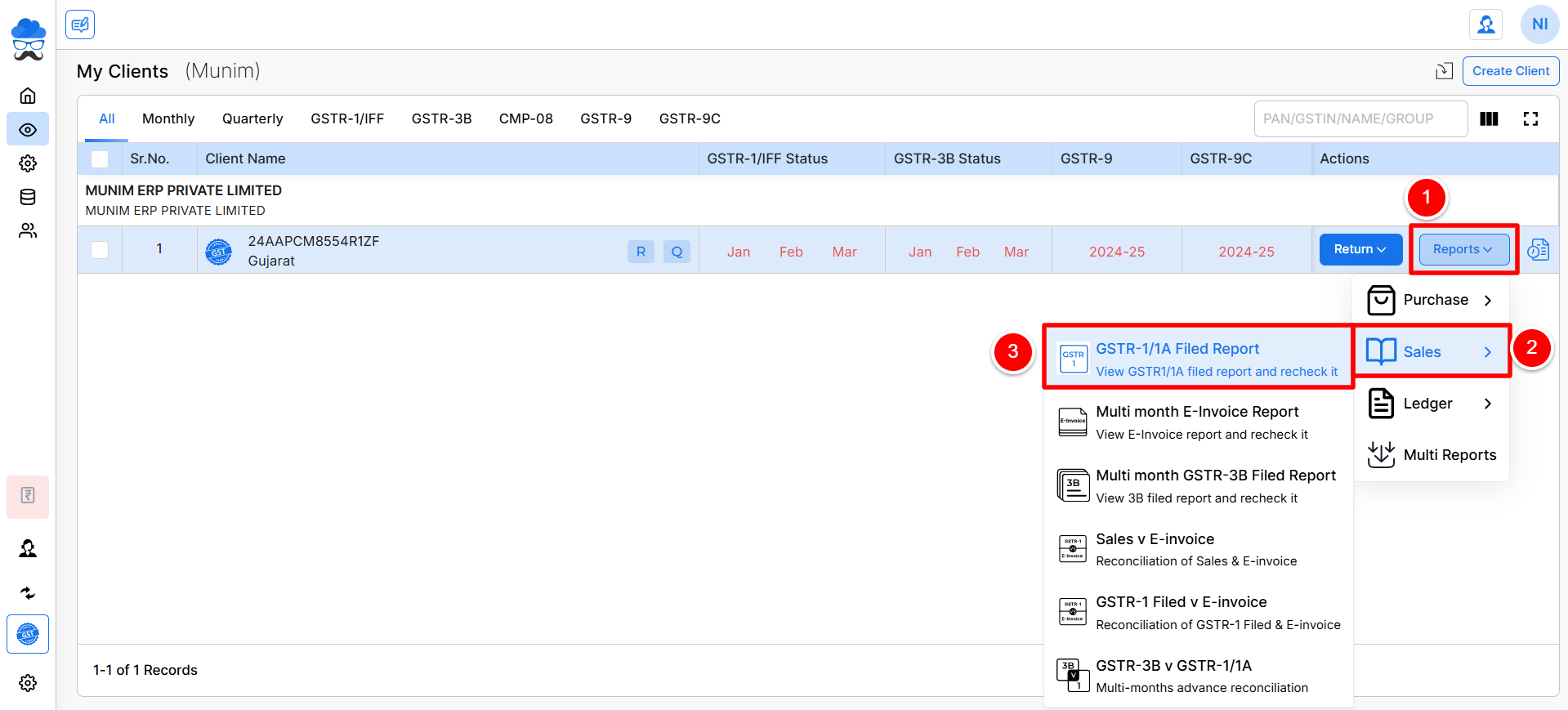This screenshot has height=710, width=1568.
Task: Open the database icon in sidebar
Action: click(x=28, y=197)
